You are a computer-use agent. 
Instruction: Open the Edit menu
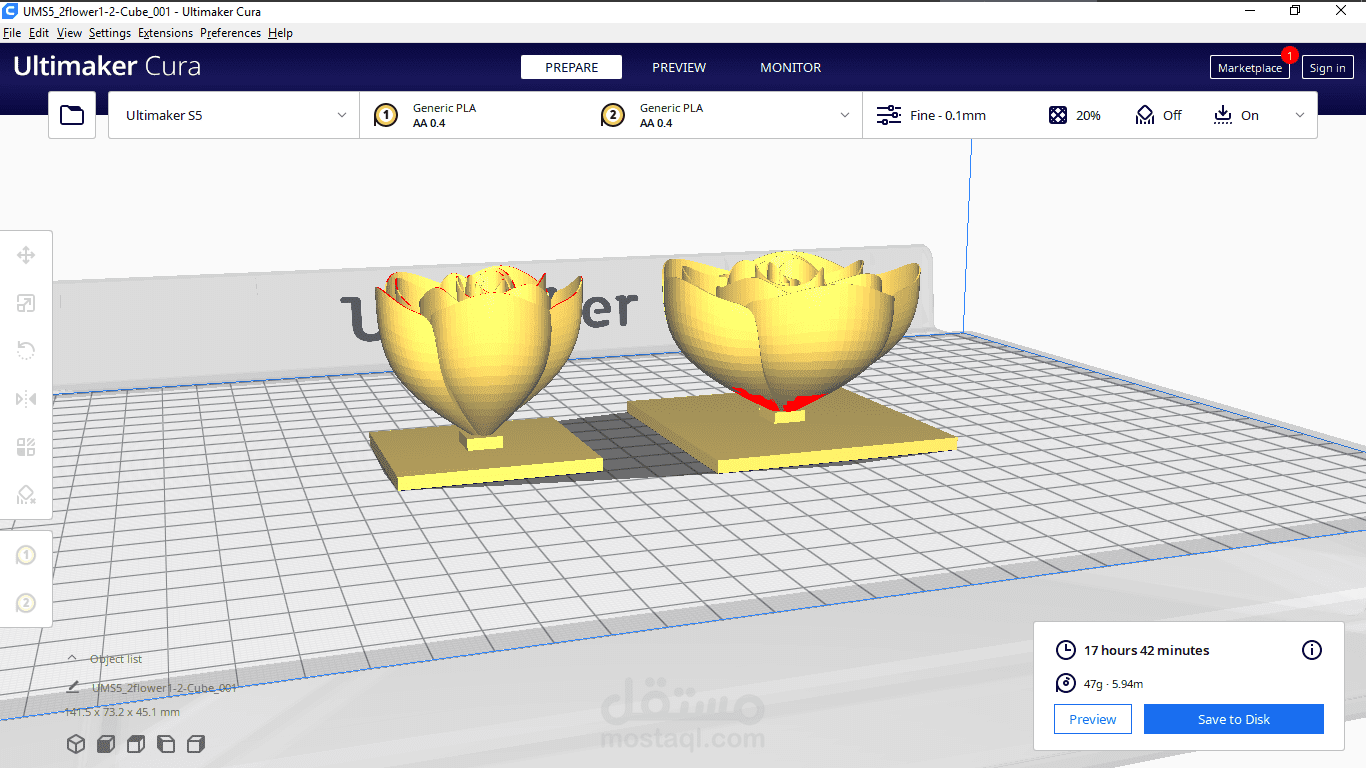39,33
